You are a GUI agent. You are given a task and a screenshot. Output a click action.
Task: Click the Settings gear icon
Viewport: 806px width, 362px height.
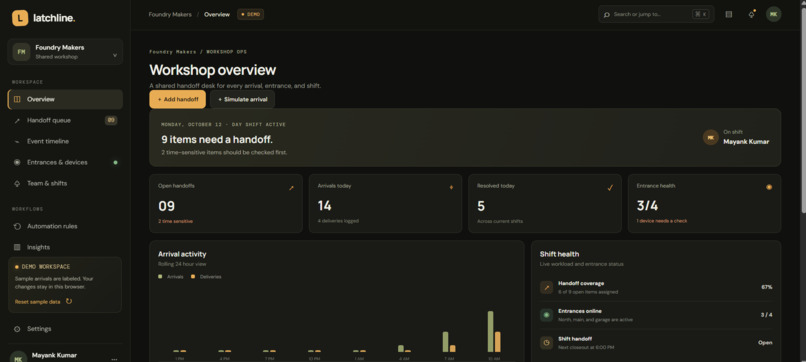point(17,329)
